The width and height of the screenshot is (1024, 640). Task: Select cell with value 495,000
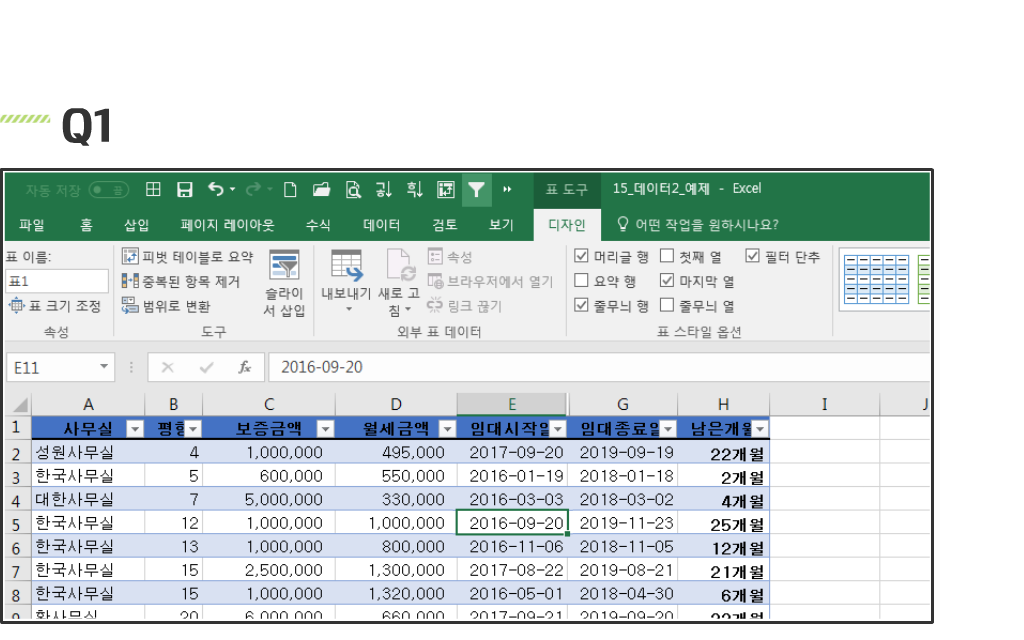point(396,452)
